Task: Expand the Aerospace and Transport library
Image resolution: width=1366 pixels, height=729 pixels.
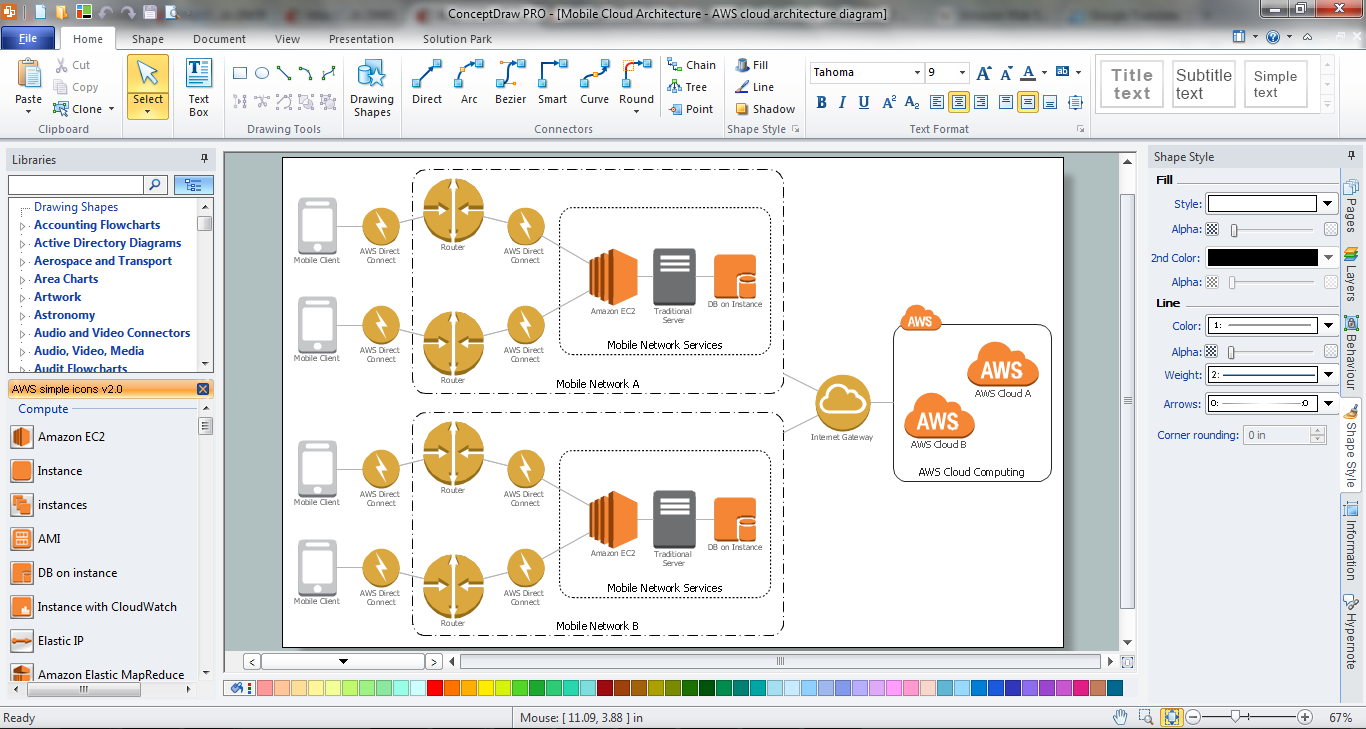Action: pos(23,262)
